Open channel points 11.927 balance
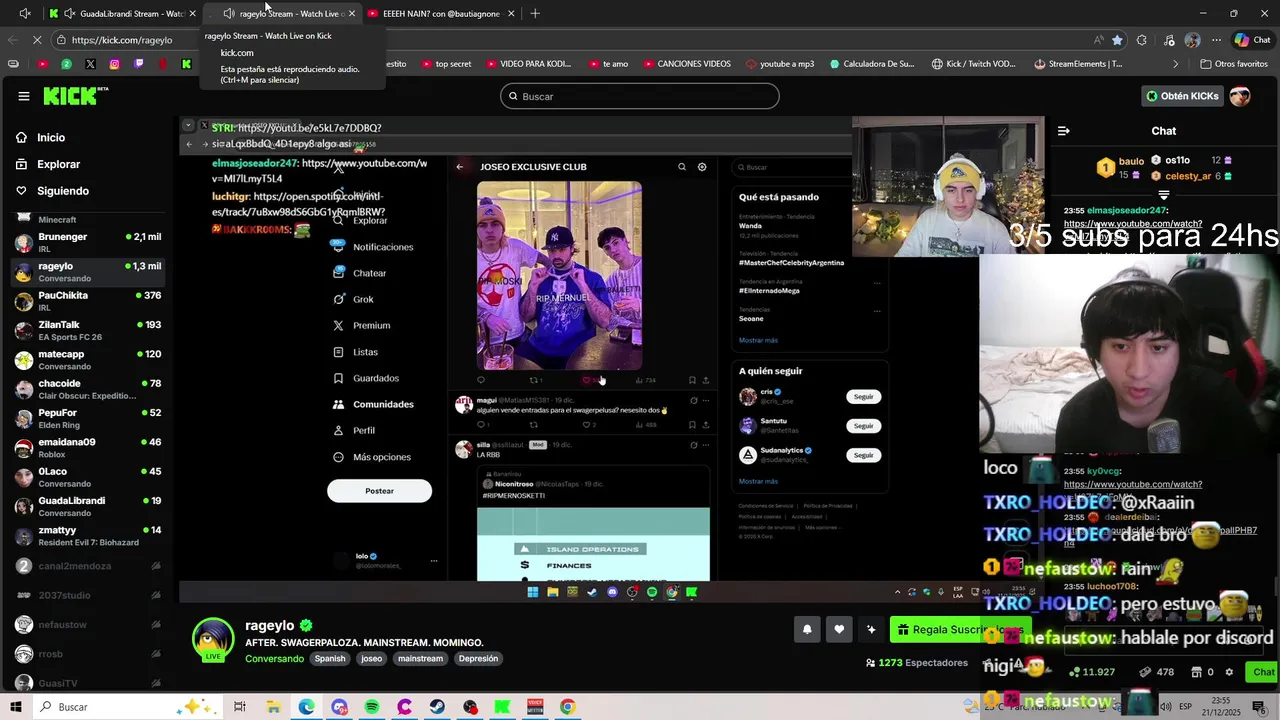1280x720 pixels. coord(1092,672)
